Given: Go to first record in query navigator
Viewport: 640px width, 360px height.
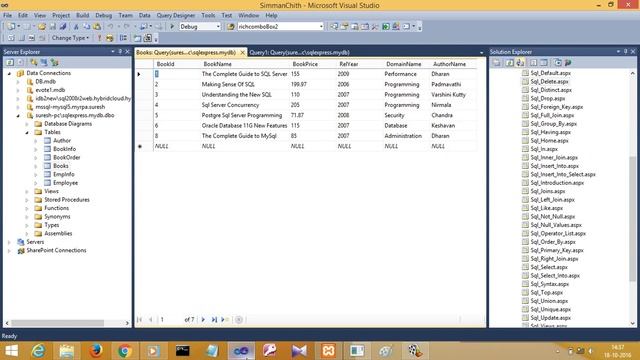Looking at the screenshot, I should click(139, 320).
